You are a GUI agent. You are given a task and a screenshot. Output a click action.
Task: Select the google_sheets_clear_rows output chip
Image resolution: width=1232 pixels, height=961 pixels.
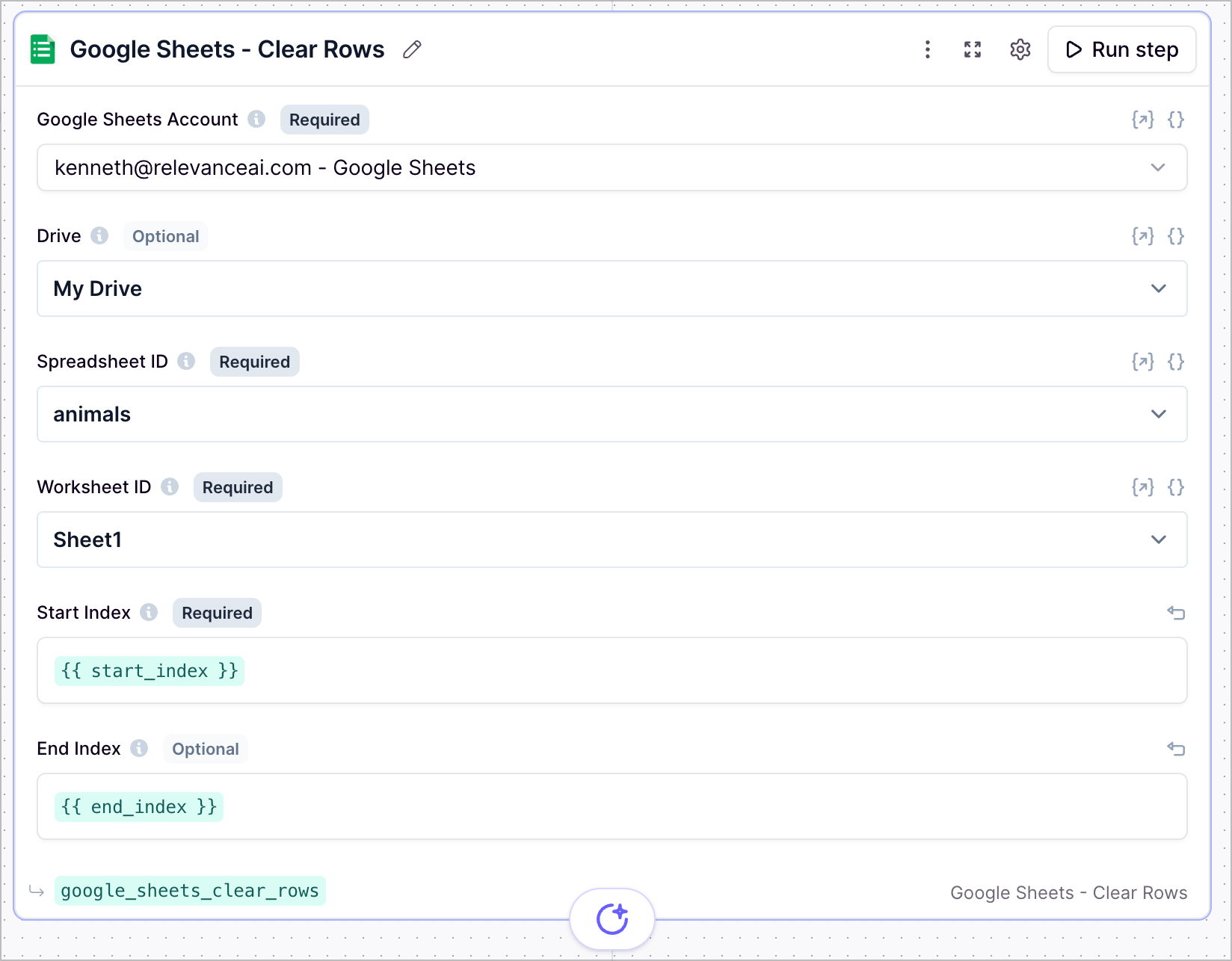coord(190,891)
